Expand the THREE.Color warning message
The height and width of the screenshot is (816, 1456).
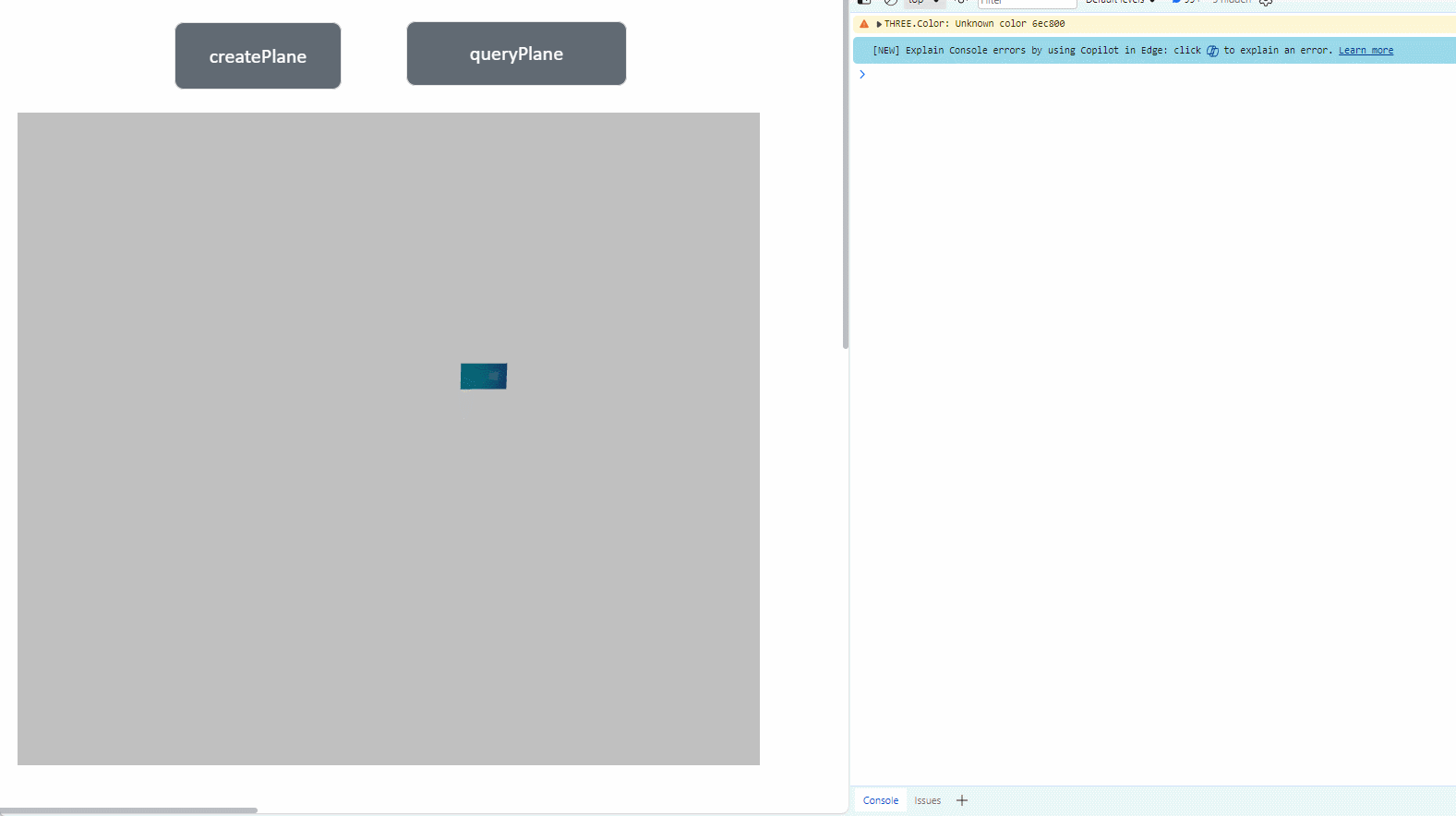click(879, 24)
